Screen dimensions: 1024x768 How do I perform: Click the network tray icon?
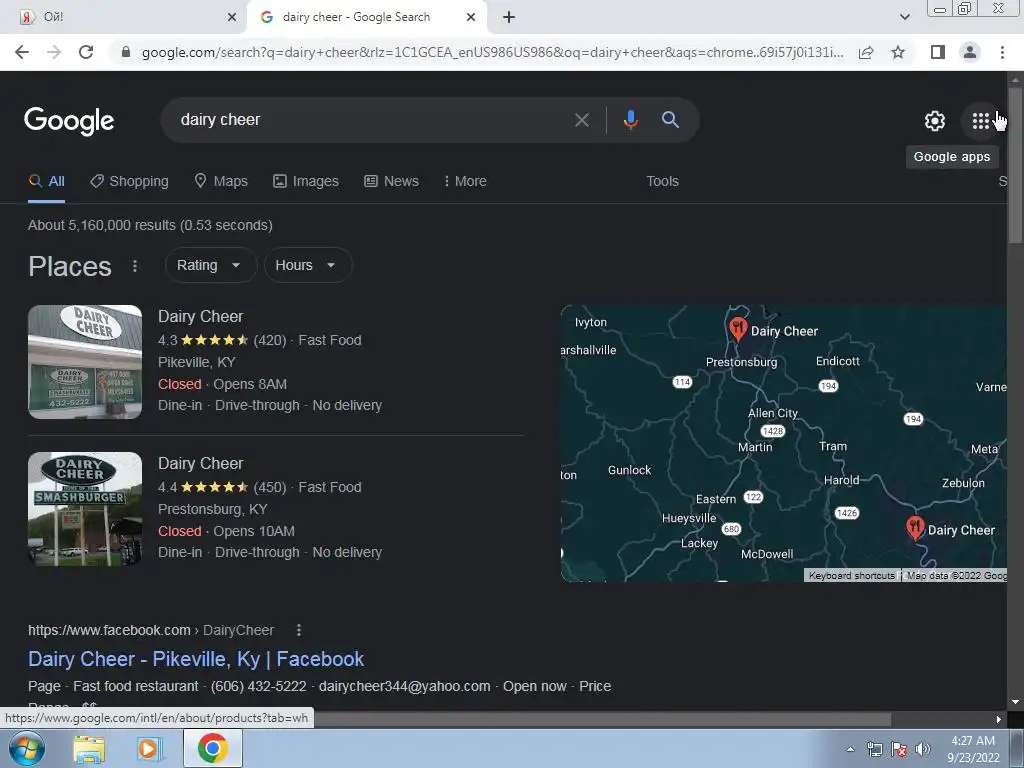tap(874, 749)
